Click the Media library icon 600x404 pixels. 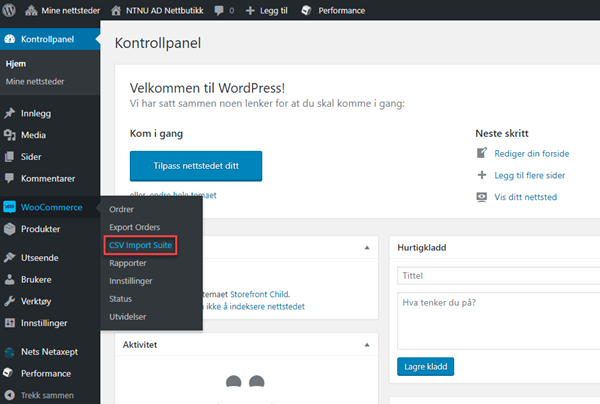point(10,135)
